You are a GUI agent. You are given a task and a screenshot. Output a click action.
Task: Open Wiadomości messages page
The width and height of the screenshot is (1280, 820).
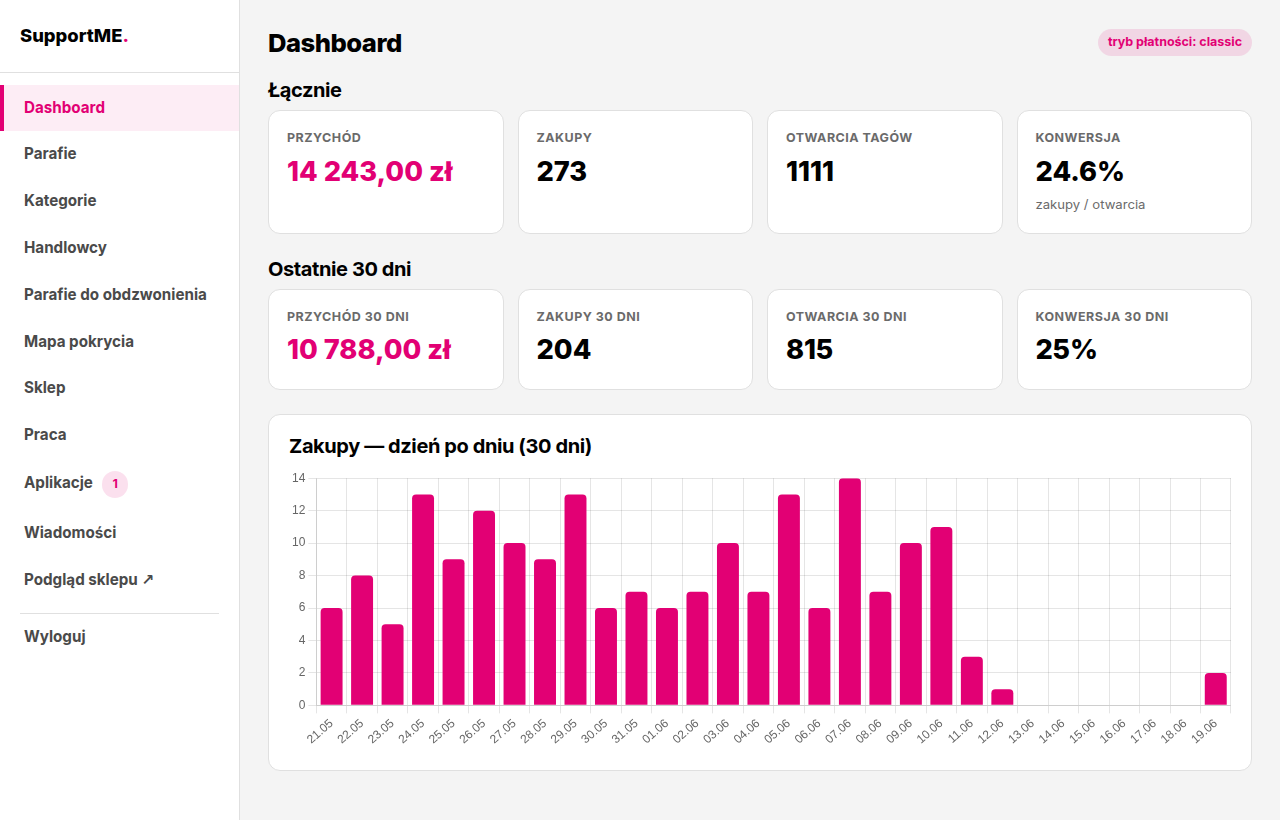[120, 533]
